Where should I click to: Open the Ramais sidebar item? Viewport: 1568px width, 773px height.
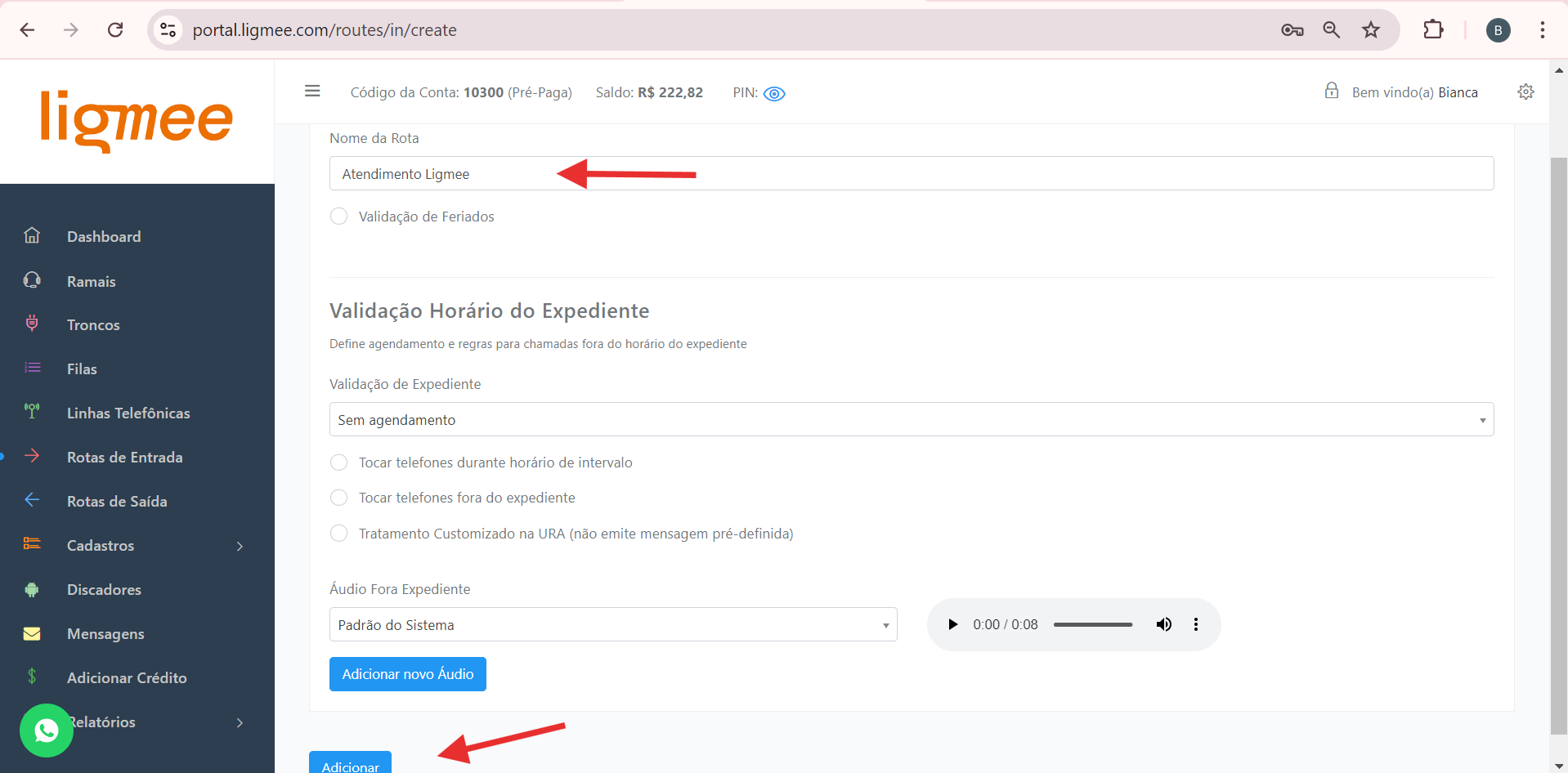(92, 282)
